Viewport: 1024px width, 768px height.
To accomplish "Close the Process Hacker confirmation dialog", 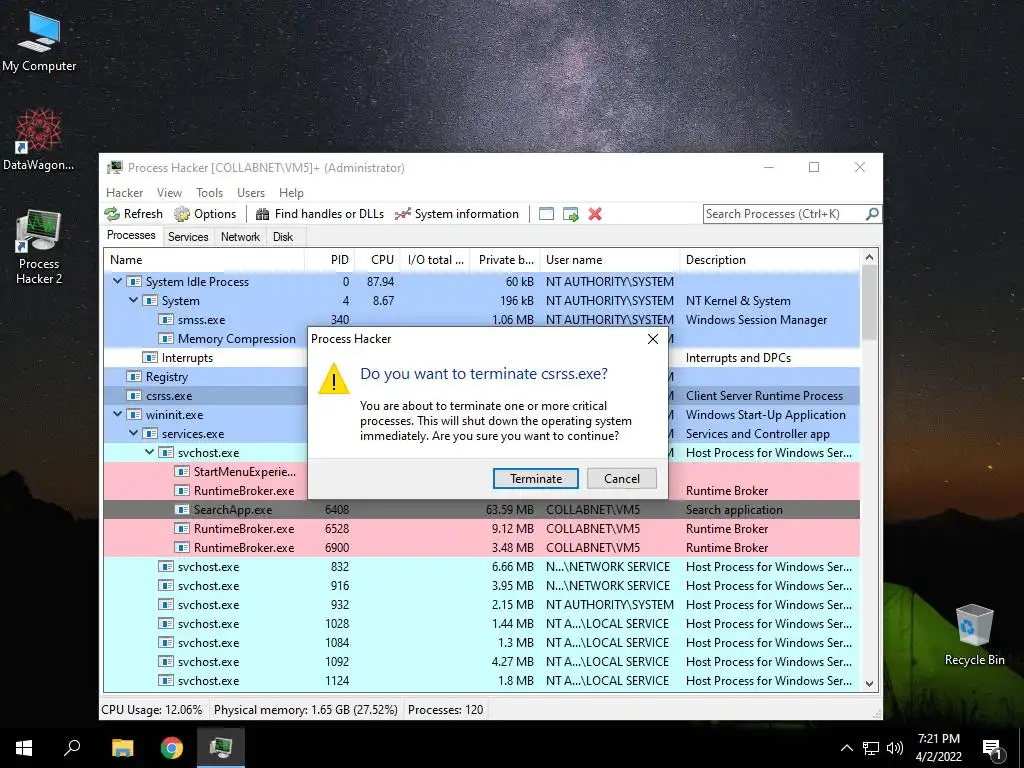I will pyautogui.click(x=652, y=339).
